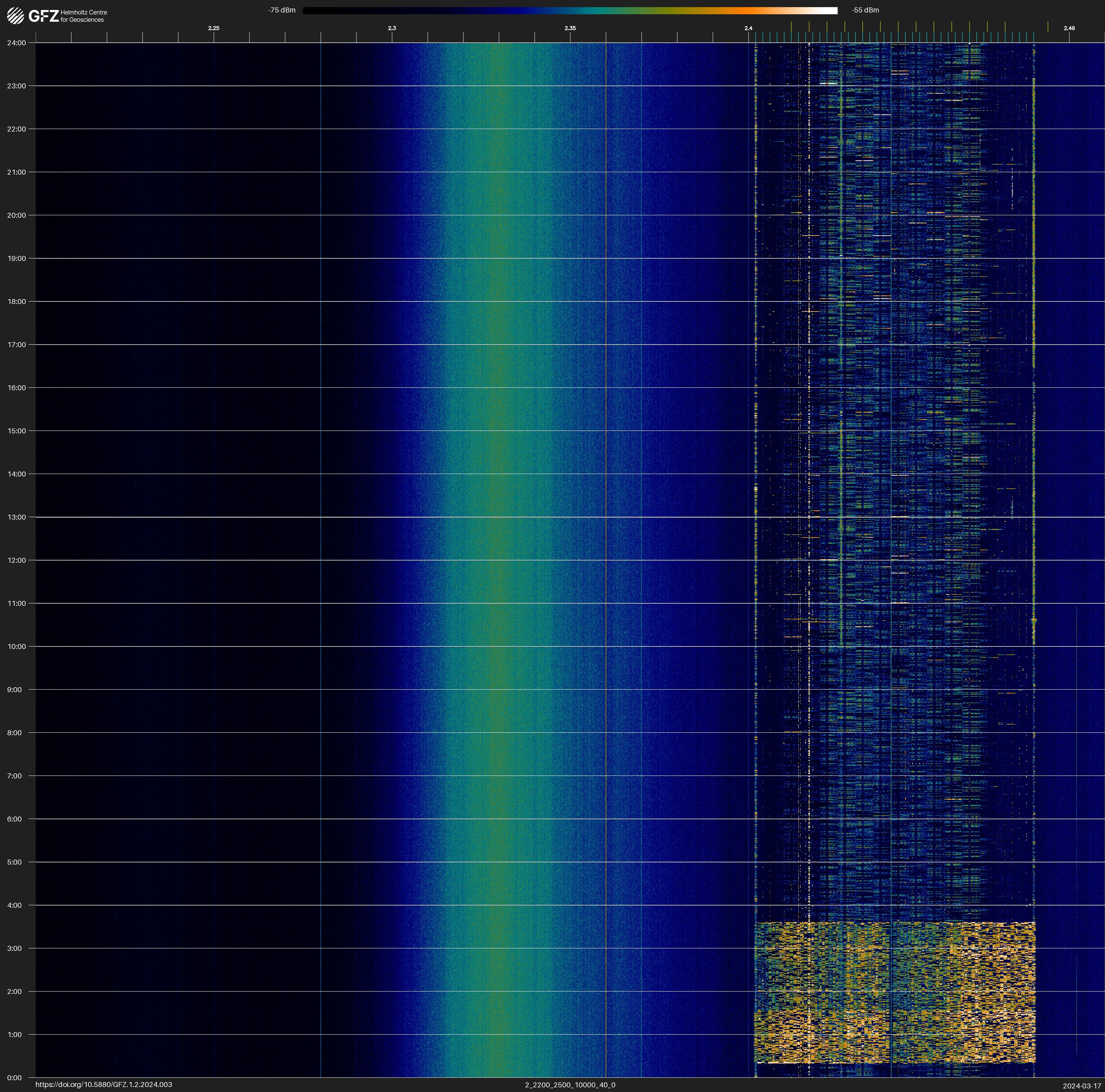Screen dimensions: 1105x1092
Task: Click the 12:00 time axis label
Action: [x=17, y=560]
